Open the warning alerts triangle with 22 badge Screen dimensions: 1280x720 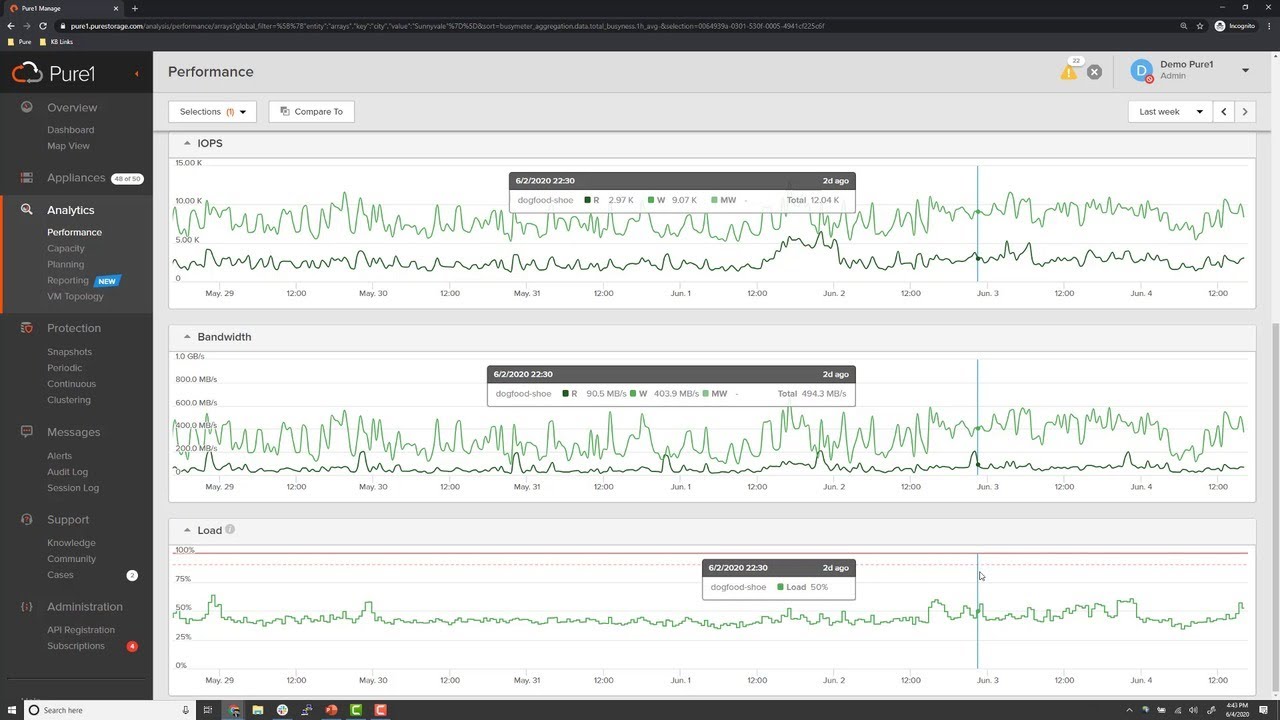1070,71
